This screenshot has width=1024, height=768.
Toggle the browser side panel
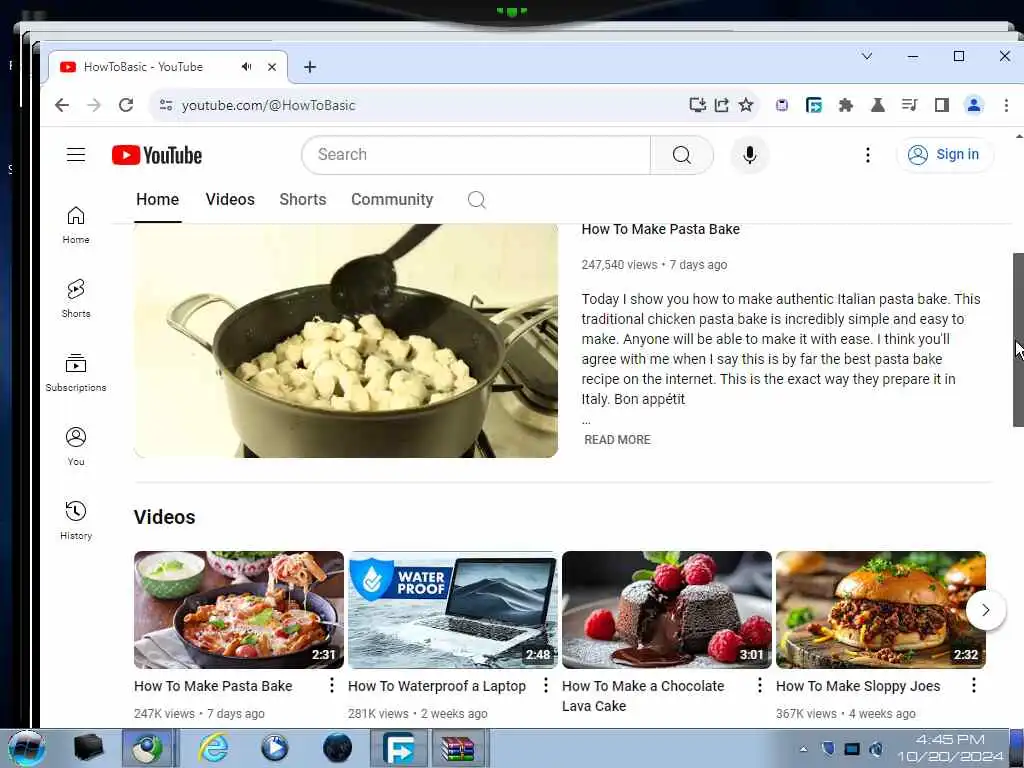coord(941,105)
